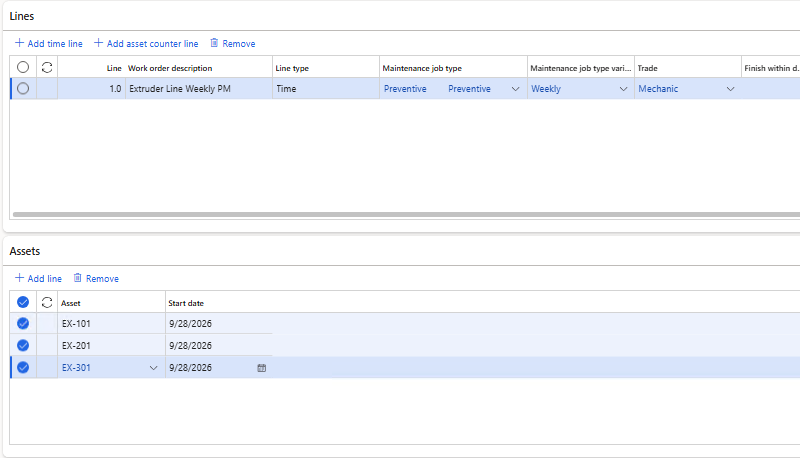Click the Start date column header
800x458 pixels.
pyautogui.click(x=218, y=303)
